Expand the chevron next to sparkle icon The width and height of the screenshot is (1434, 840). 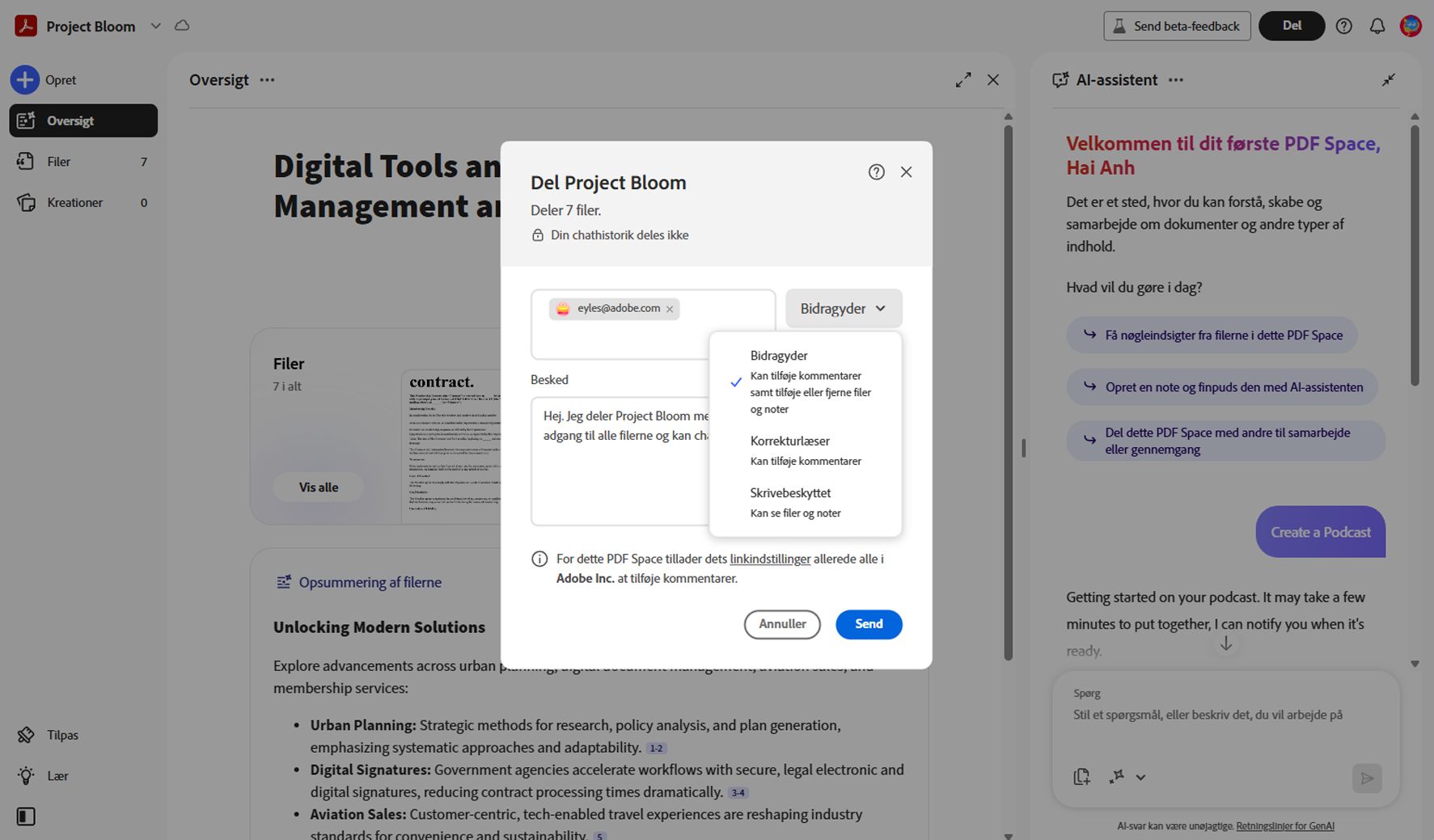(1140, 778)
